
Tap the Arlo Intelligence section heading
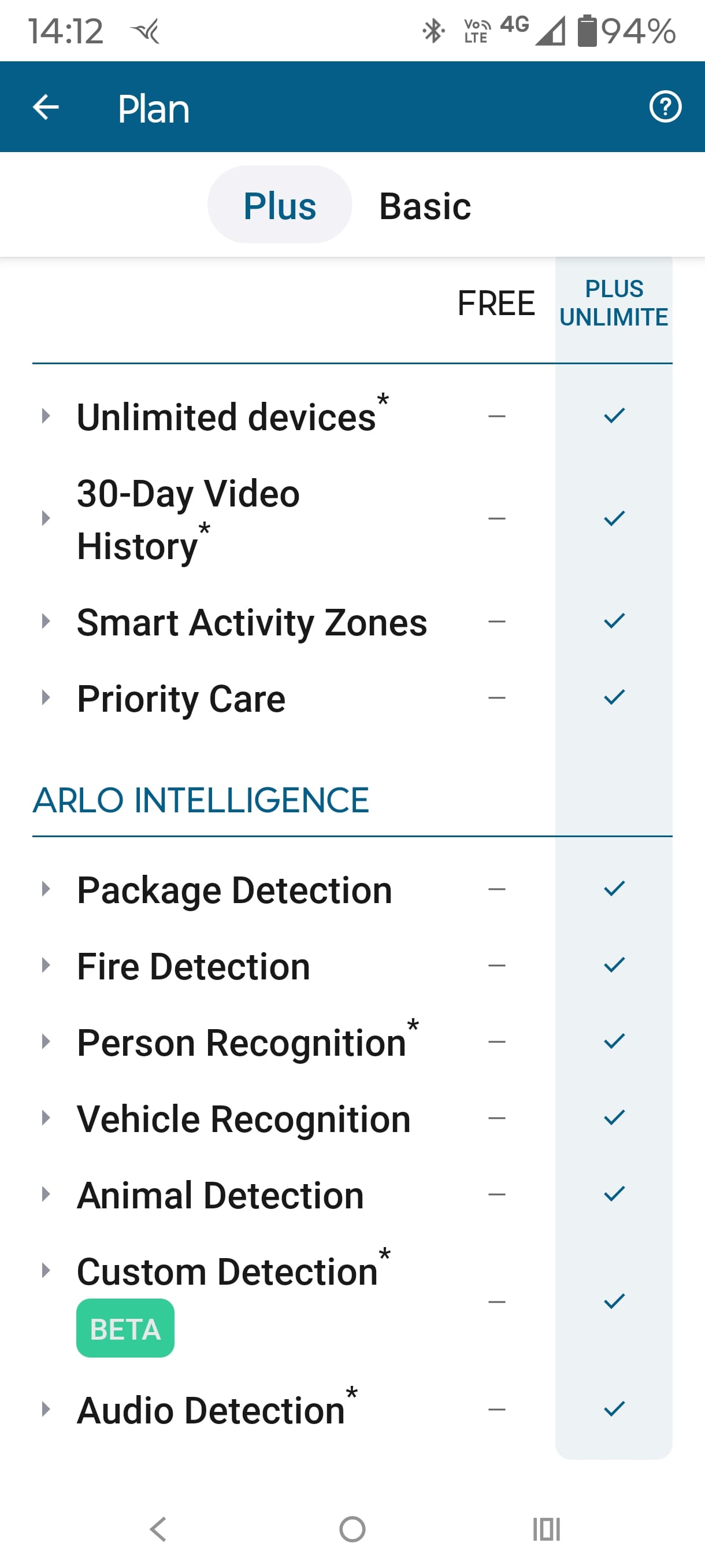tap(201, 800)
